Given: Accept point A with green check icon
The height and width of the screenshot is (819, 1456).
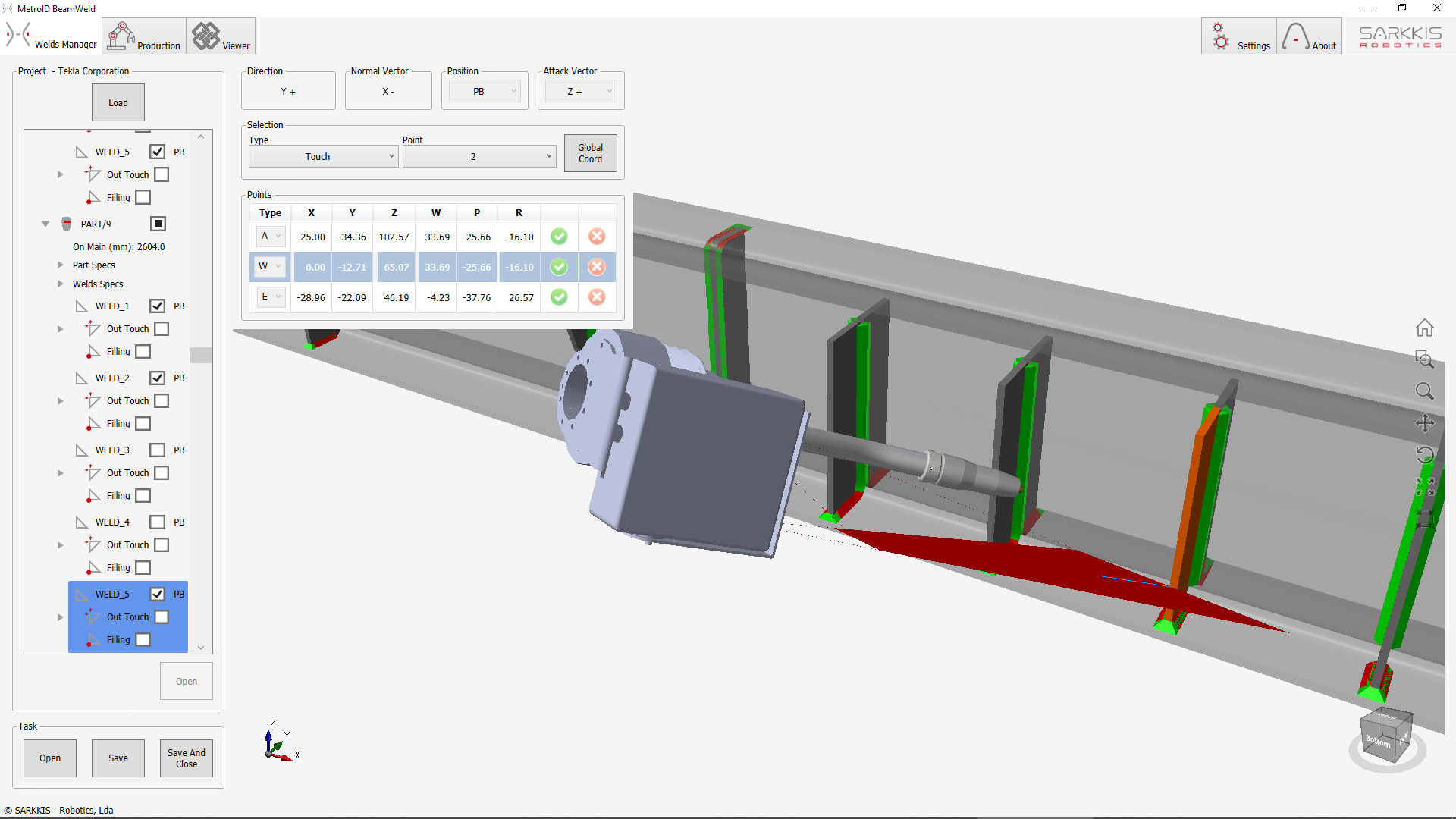Looking at the screenshot, I should (559, 237).
